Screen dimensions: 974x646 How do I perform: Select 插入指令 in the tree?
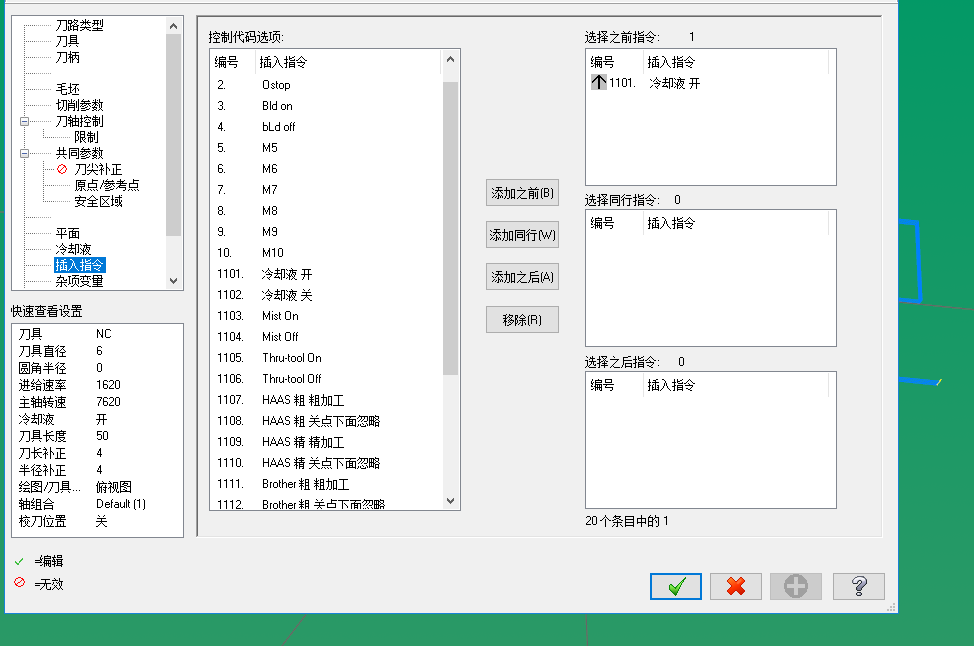tap(80, 265)
